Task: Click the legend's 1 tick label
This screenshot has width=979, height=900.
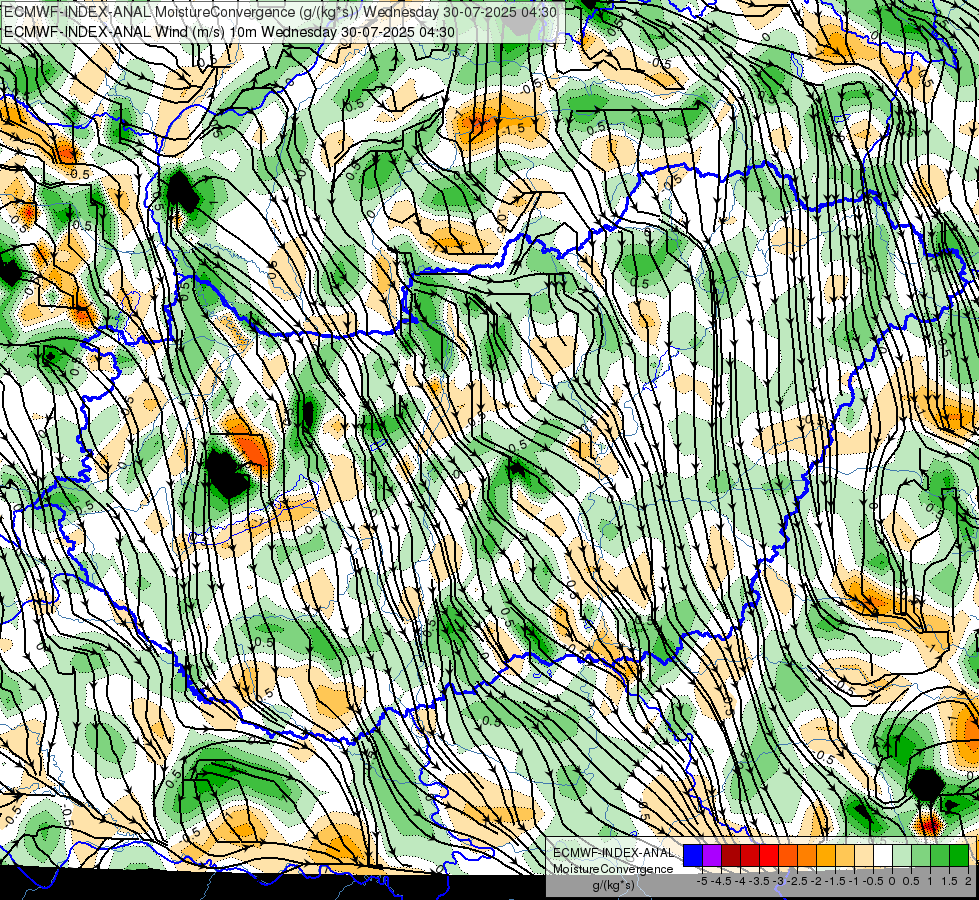Action: pos(930,881)
